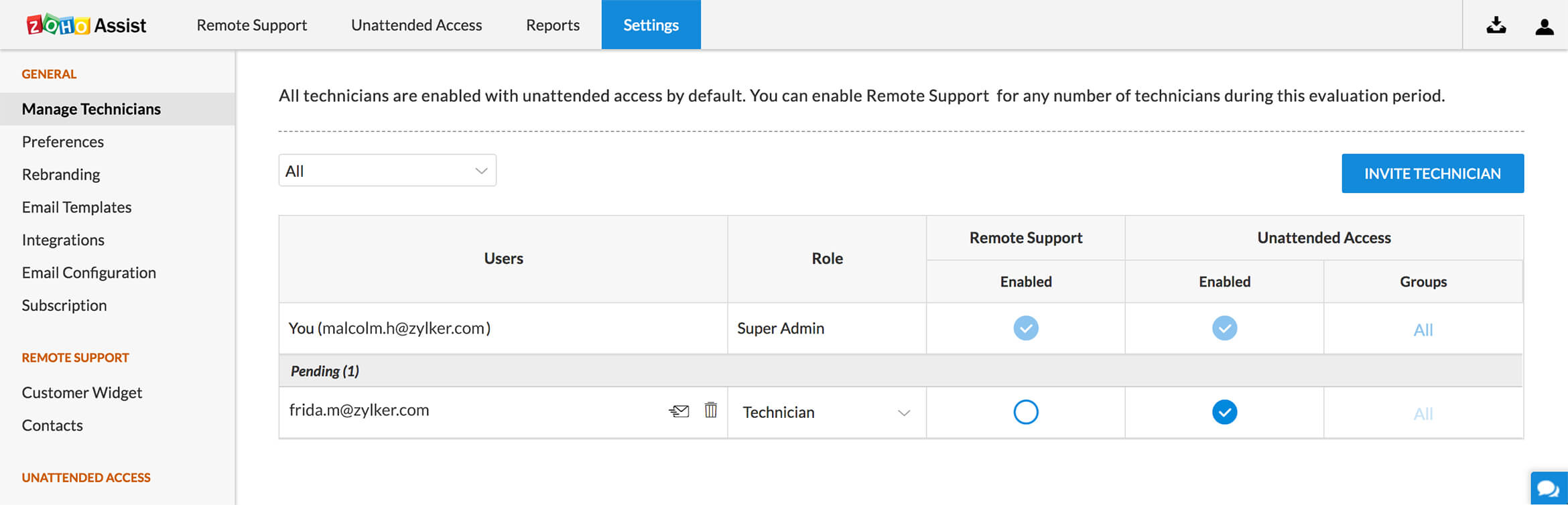Screen dimensions: 1568x505
Task: Resend invite email to frida.m@zylker.com
Action: click(679, 411)
